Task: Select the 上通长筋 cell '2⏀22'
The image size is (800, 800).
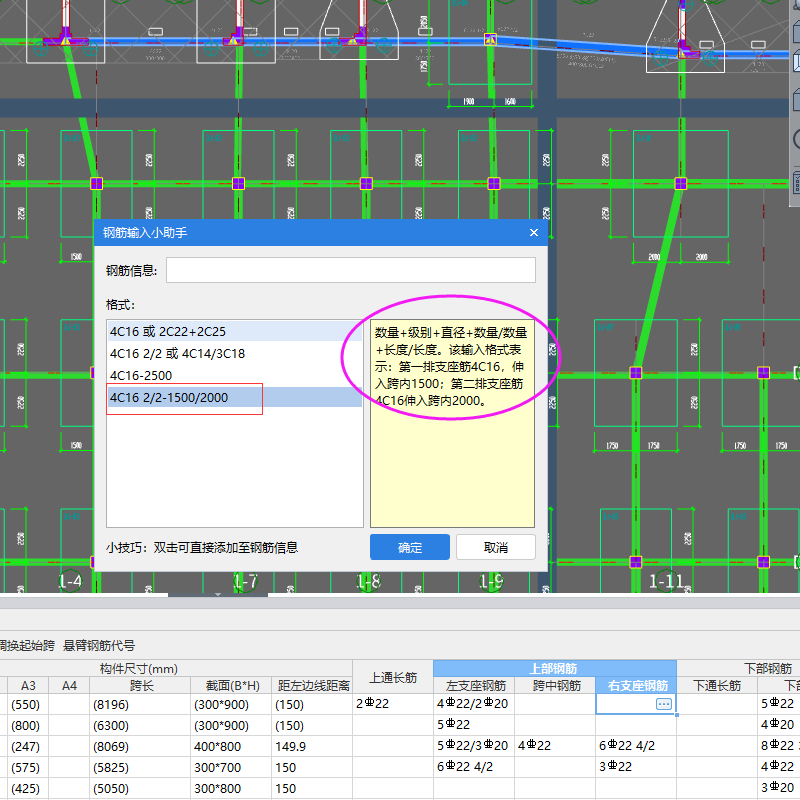Action: coord(393,704)
